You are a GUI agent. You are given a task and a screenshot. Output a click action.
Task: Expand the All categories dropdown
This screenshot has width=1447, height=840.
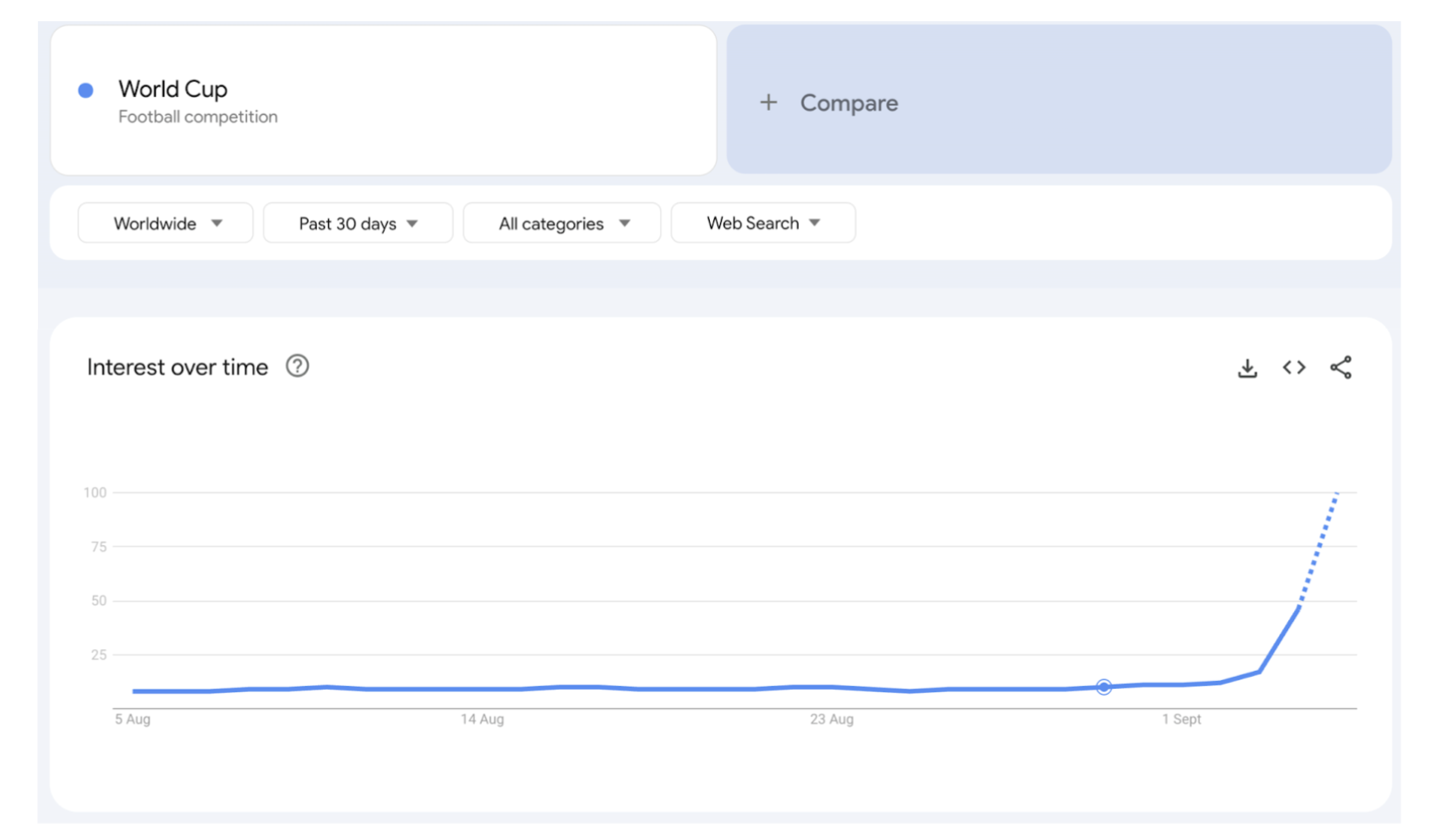tap(562, 223)
